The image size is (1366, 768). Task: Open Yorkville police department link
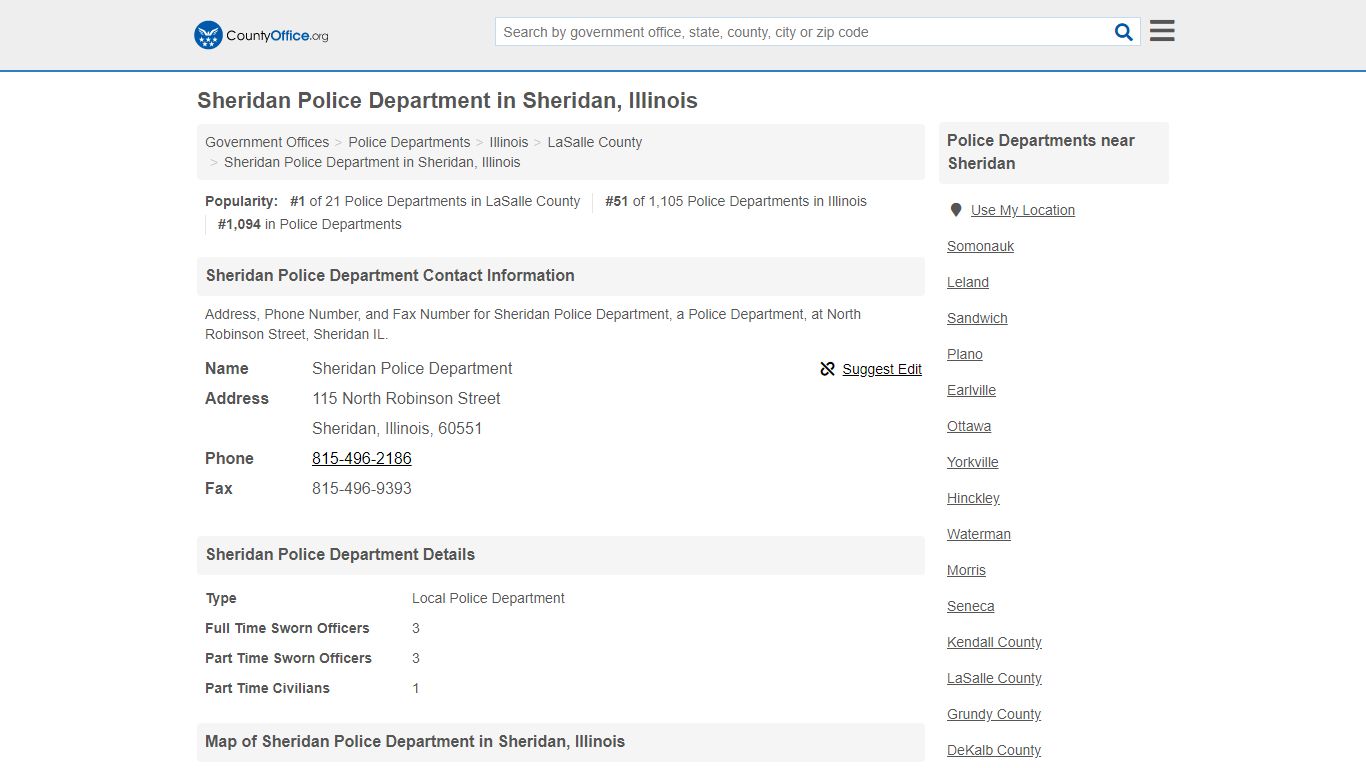[x=973, y=462]
